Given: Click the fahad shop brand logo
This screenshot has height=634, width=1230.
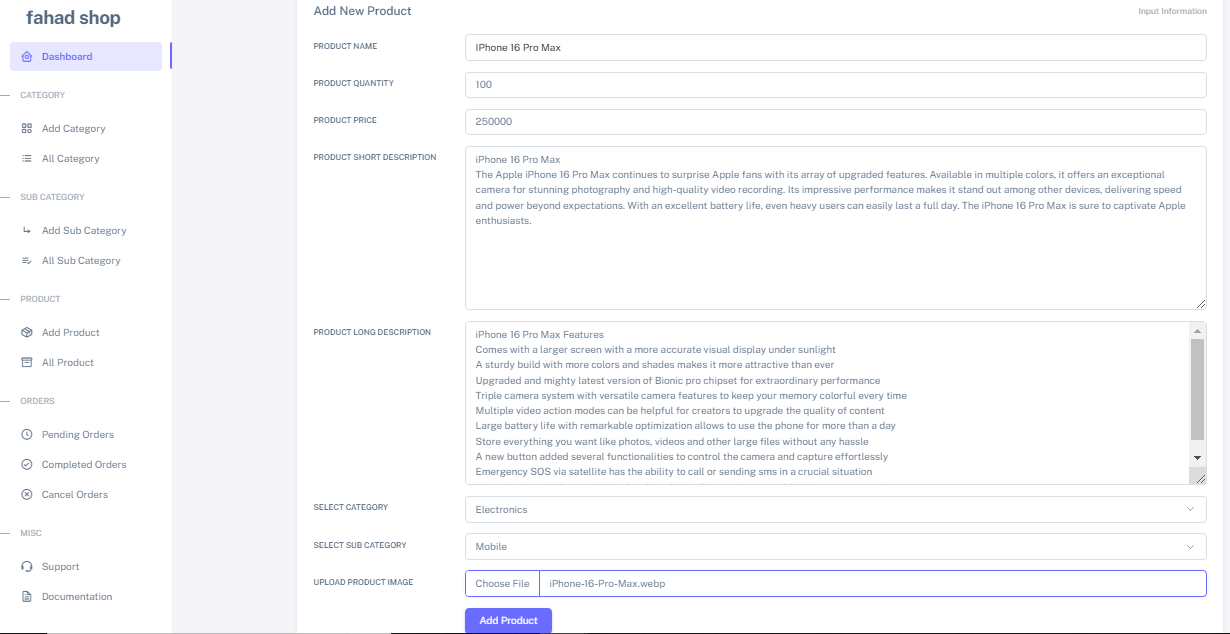Looking at the screenshot, I should coord(73,18).
